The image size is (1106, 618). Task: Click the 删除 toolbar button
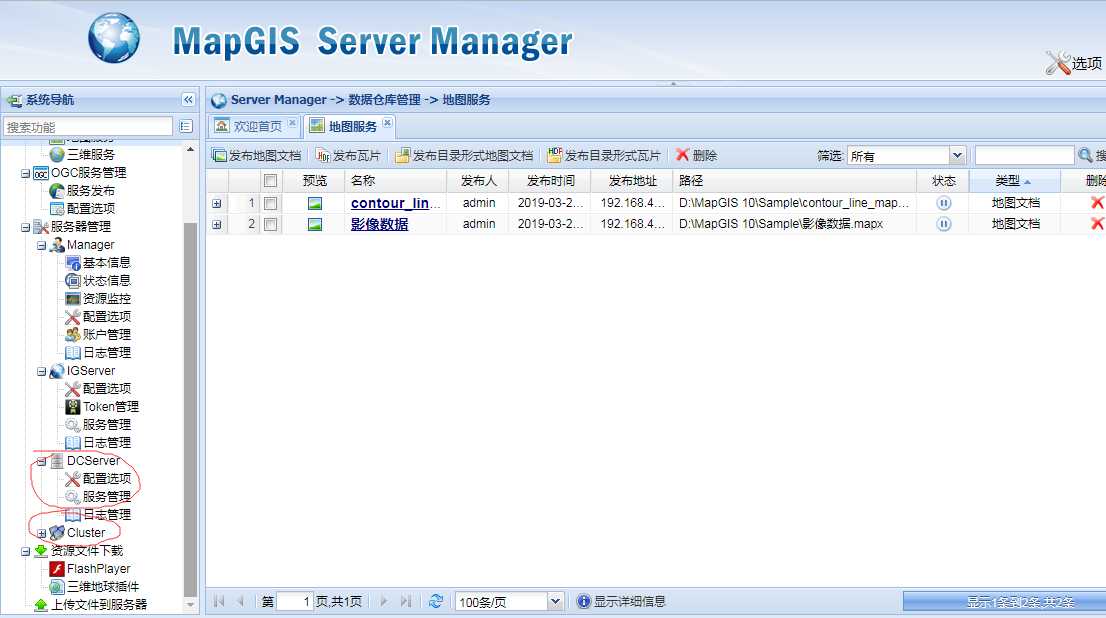696,155
